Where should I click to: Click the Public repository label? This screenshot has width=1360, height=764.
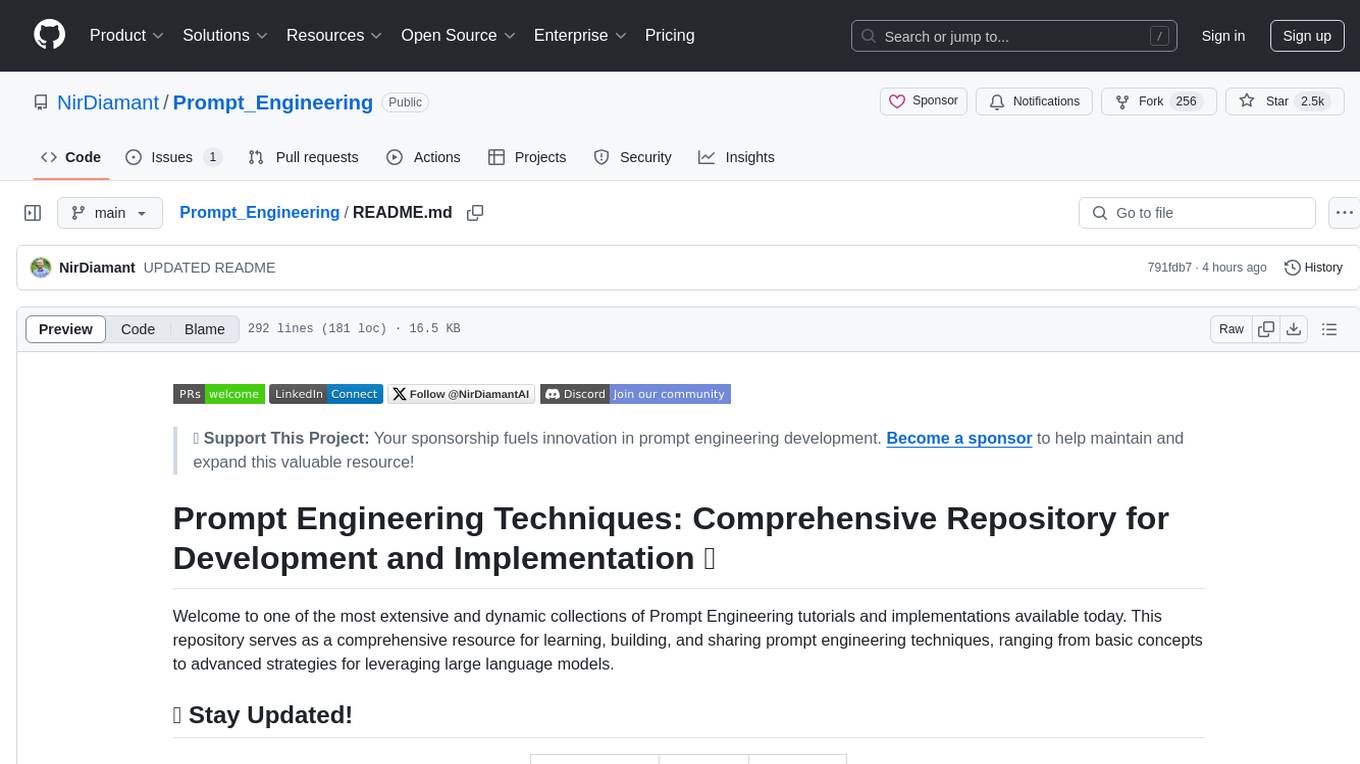(x=405, y=102)
